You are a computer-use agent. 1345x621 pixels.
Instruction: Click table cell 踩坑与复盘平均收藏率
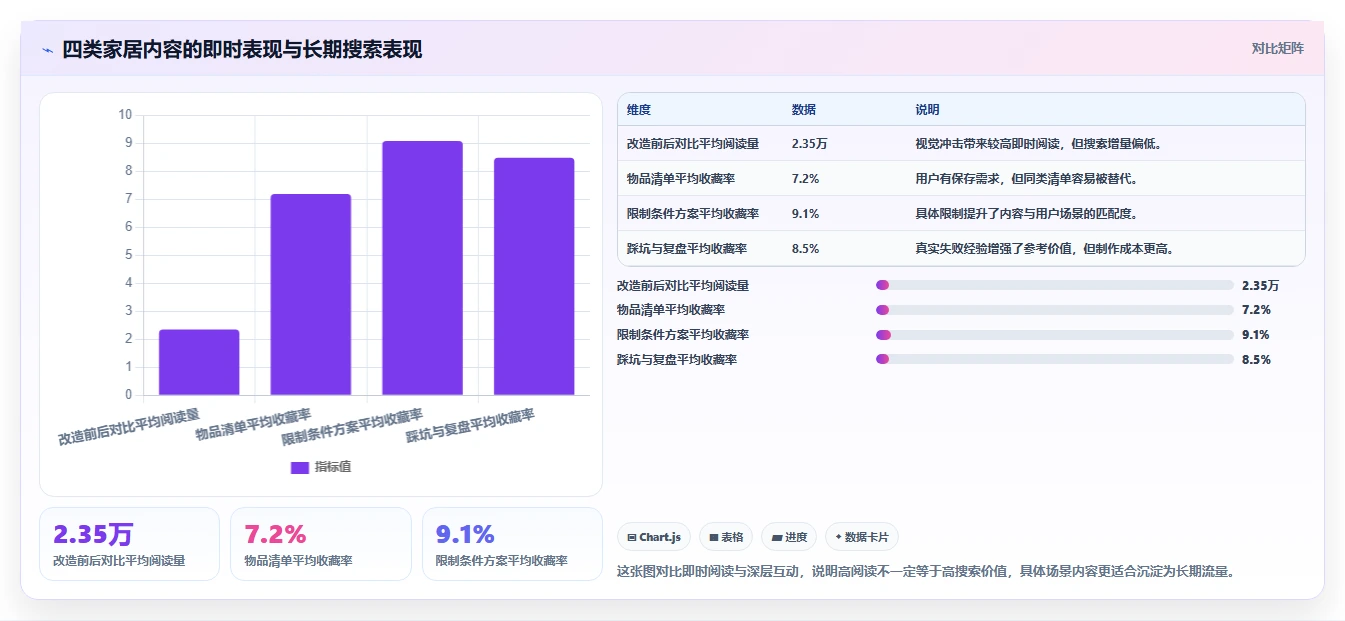[687, 249]
